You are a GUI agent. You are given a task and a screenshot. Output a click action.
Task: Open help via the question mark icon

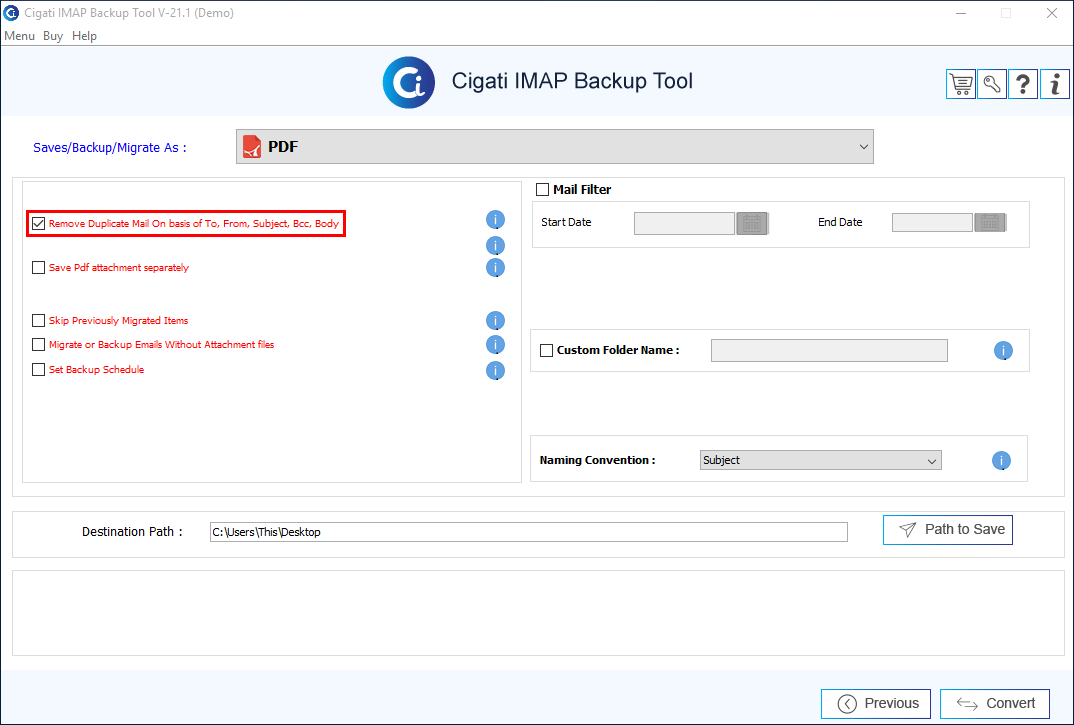click(x=1023, y=84)
